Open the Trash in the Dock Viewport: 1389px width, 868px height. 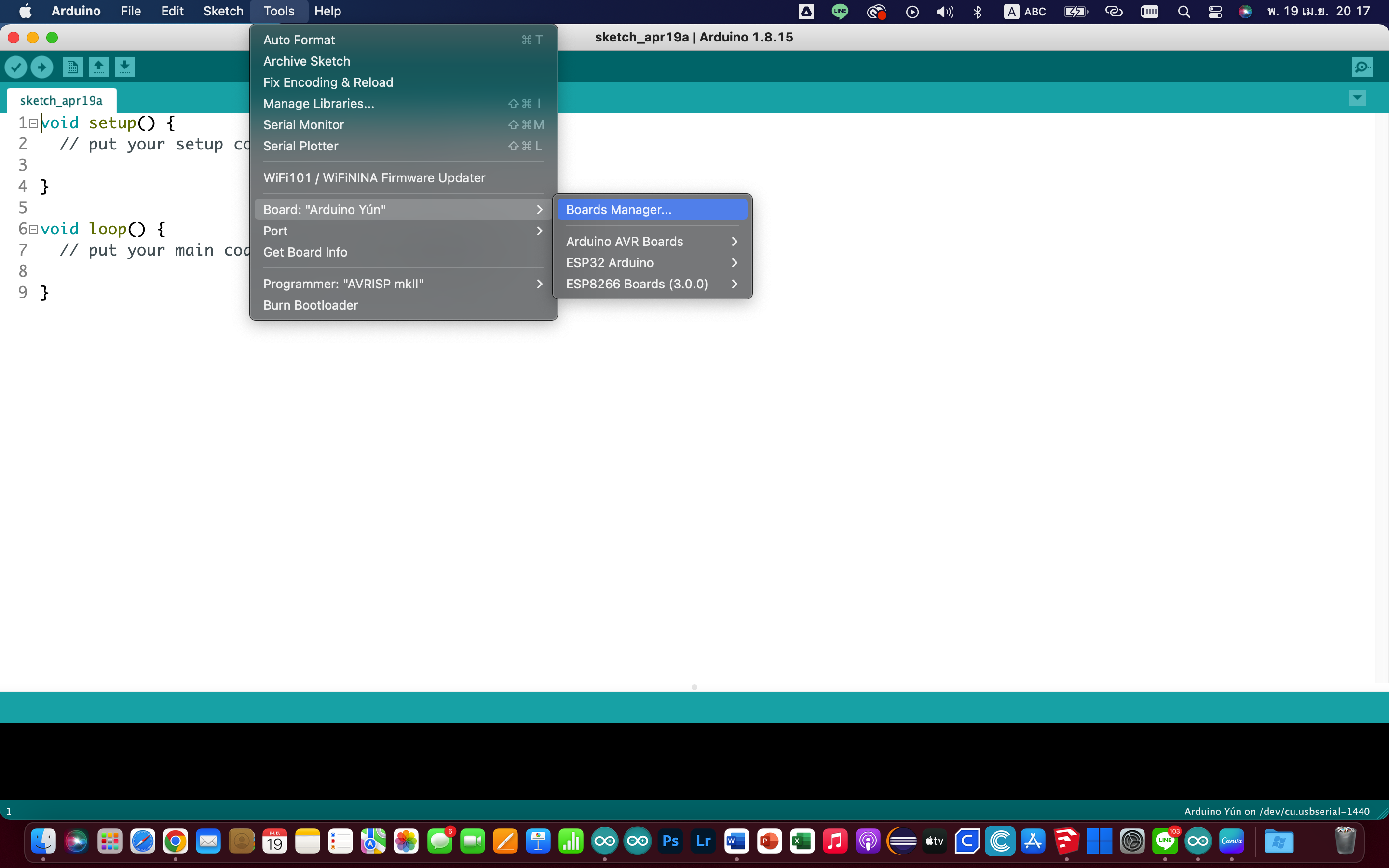(1346, 841)
